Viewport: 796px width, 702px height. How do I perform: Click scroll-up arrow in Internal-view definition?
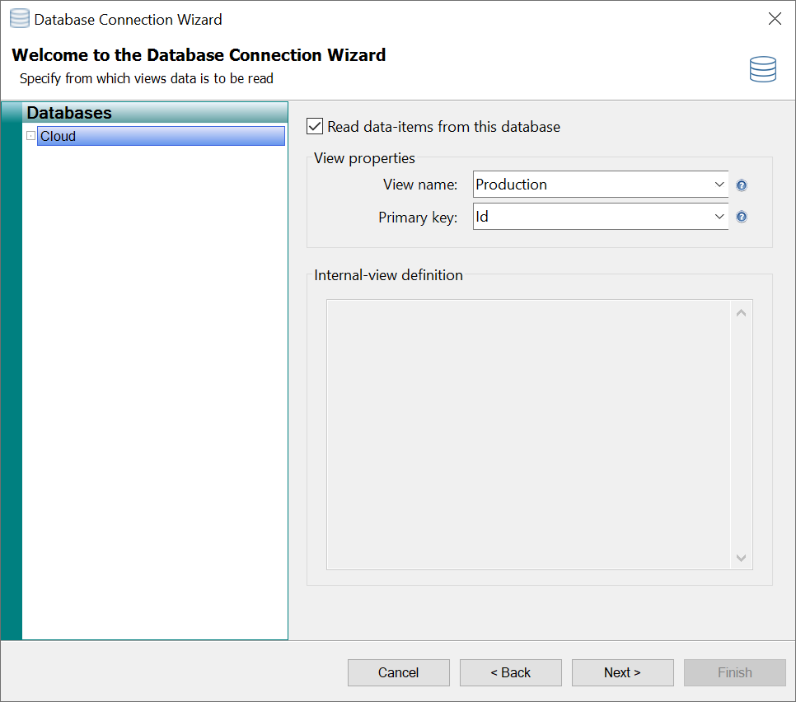[x=741, y=313]
